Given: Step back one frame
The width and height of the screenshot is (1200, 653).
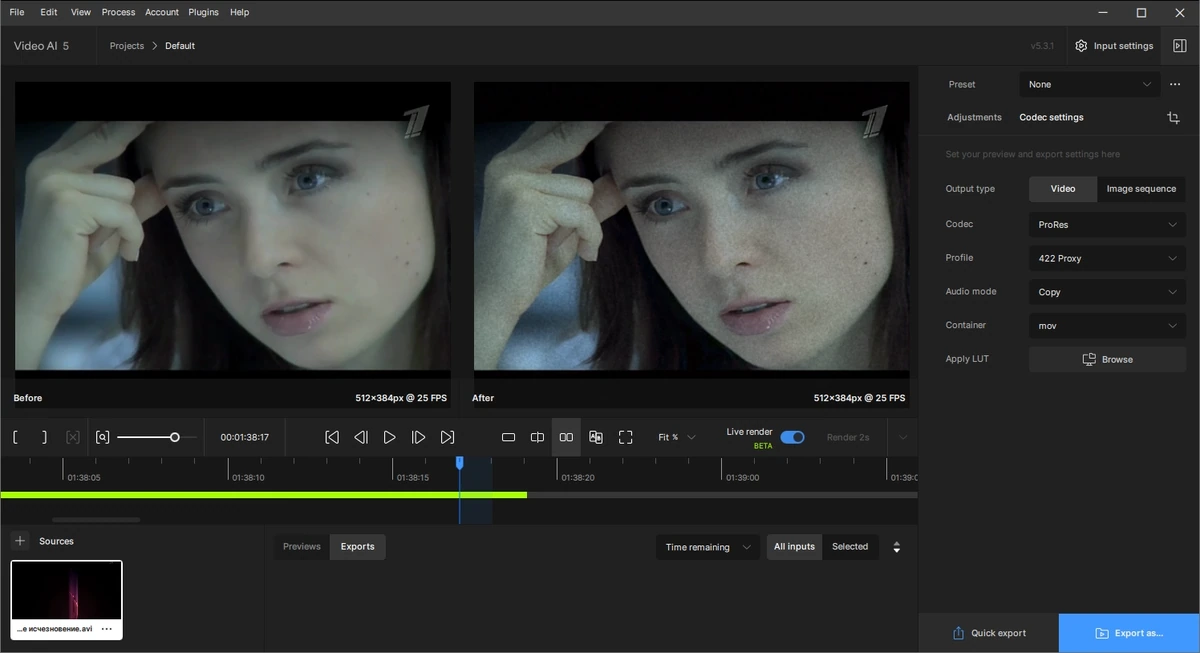Looking at the screenshot, I should point(361,437).
